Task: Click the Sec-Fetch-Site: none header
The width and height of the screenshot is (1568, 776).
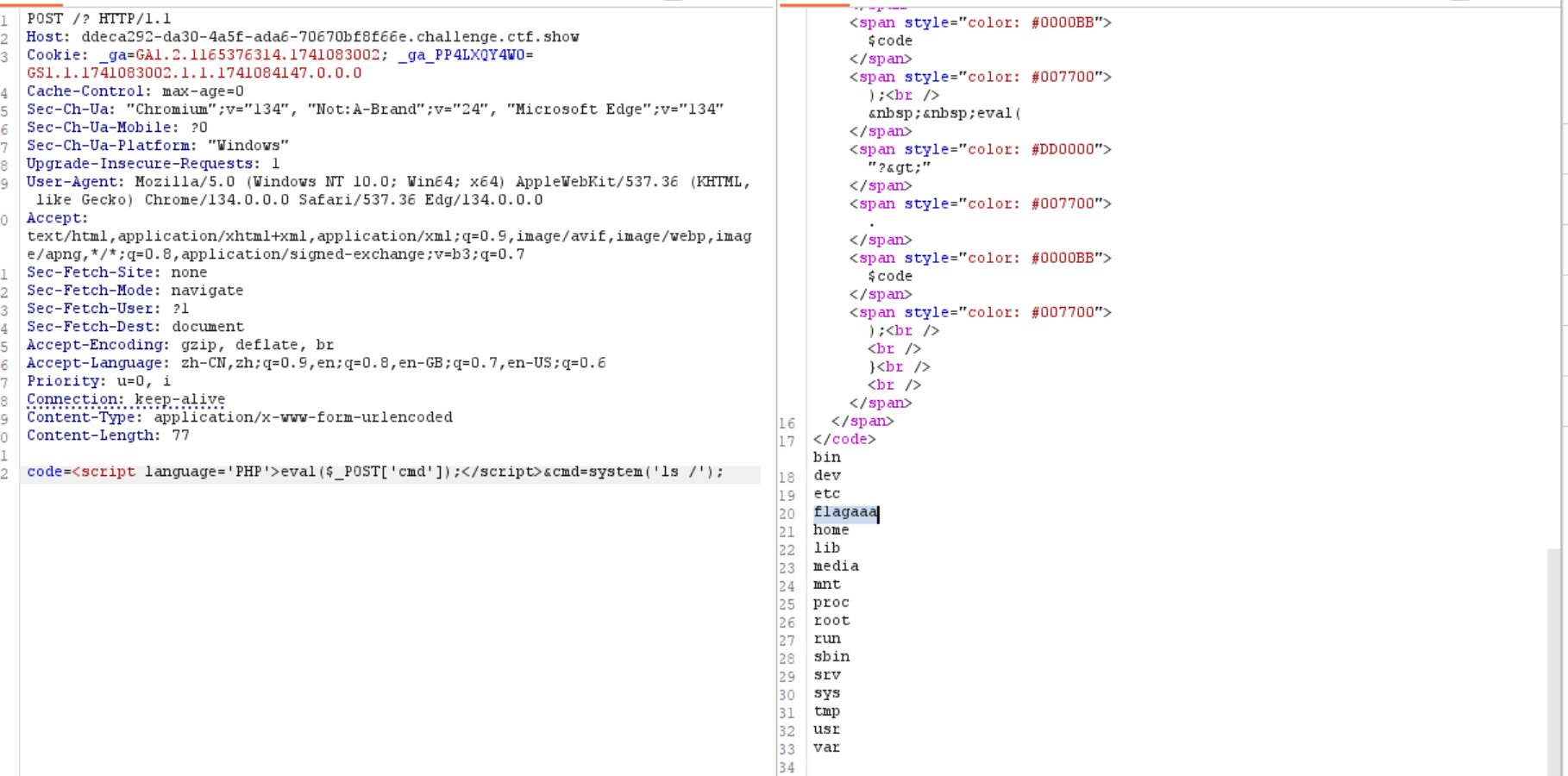Action: (117, 272)
